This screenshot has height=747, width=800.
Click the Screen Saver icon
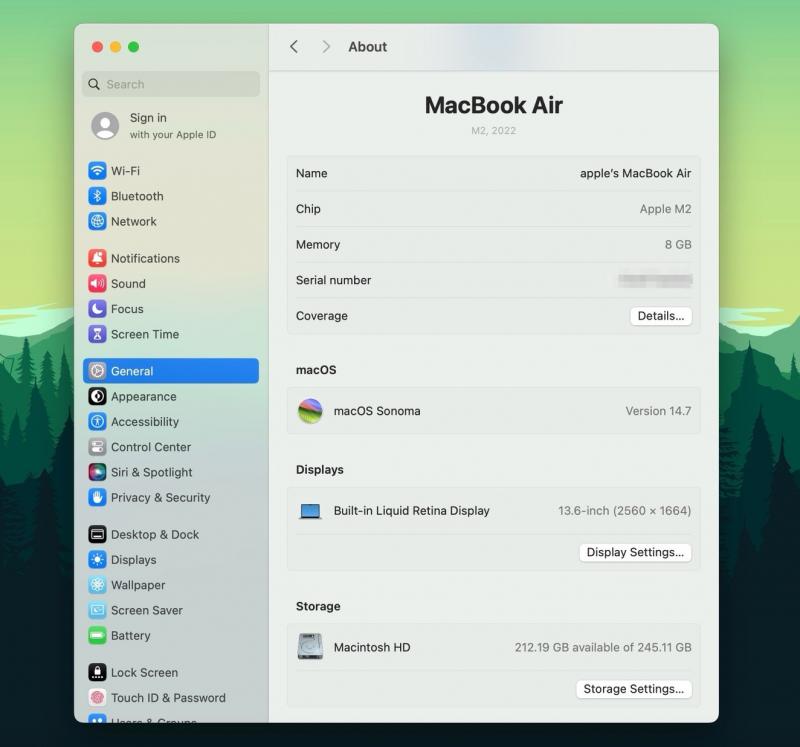tap(97, 610)
